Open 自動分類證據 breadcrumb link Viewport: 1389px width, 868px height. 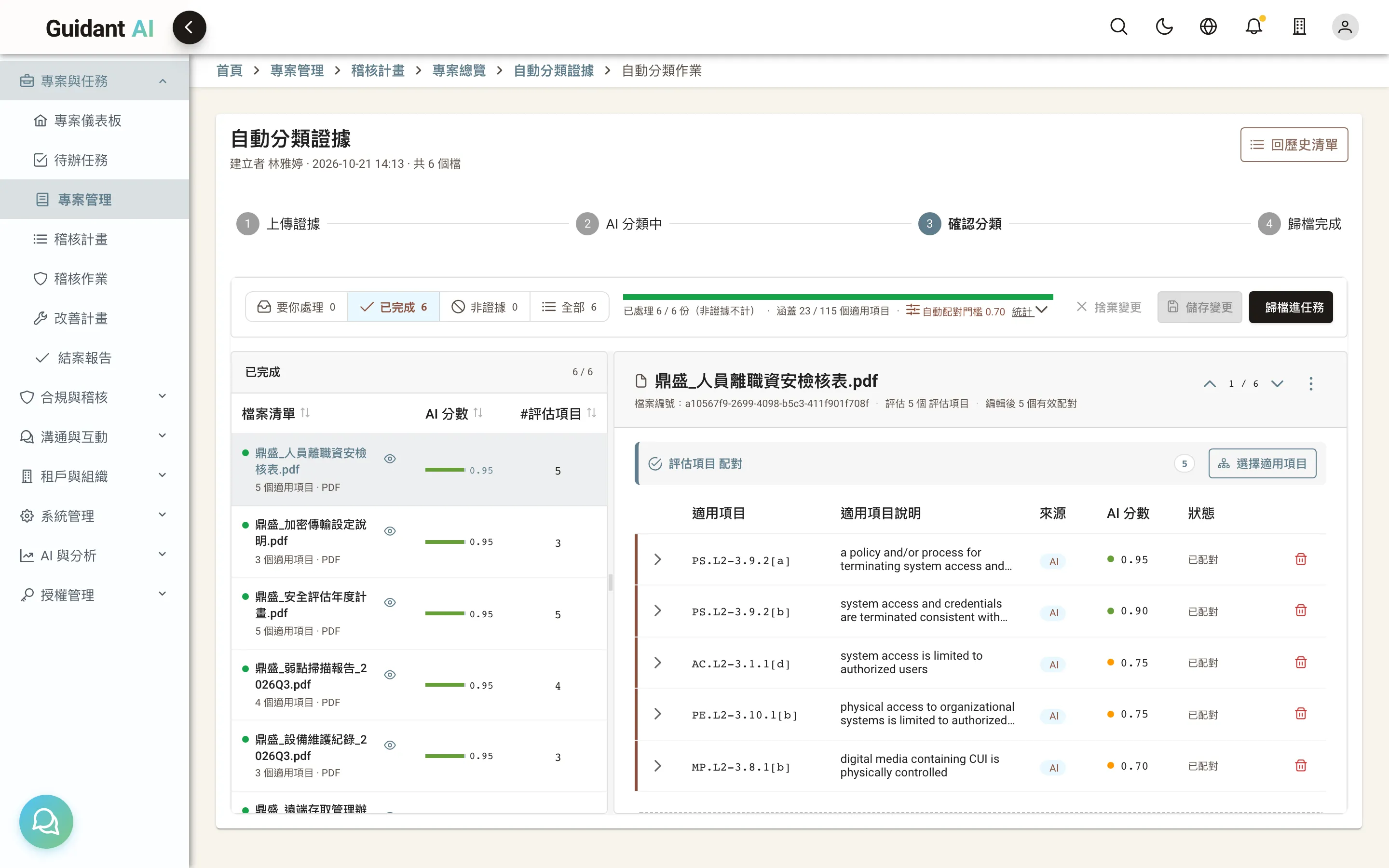tap(553, 70)
